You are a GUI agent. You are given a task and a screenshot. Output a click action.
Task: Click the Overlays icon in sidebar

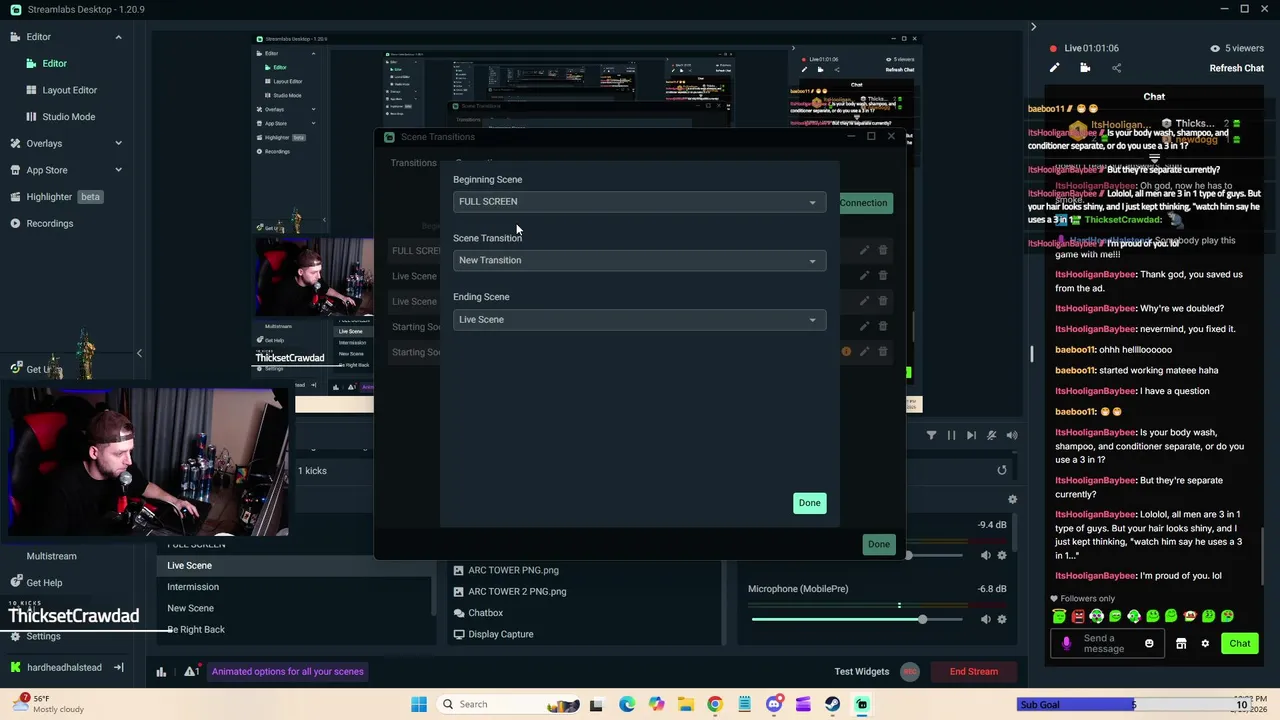point(15,143)
